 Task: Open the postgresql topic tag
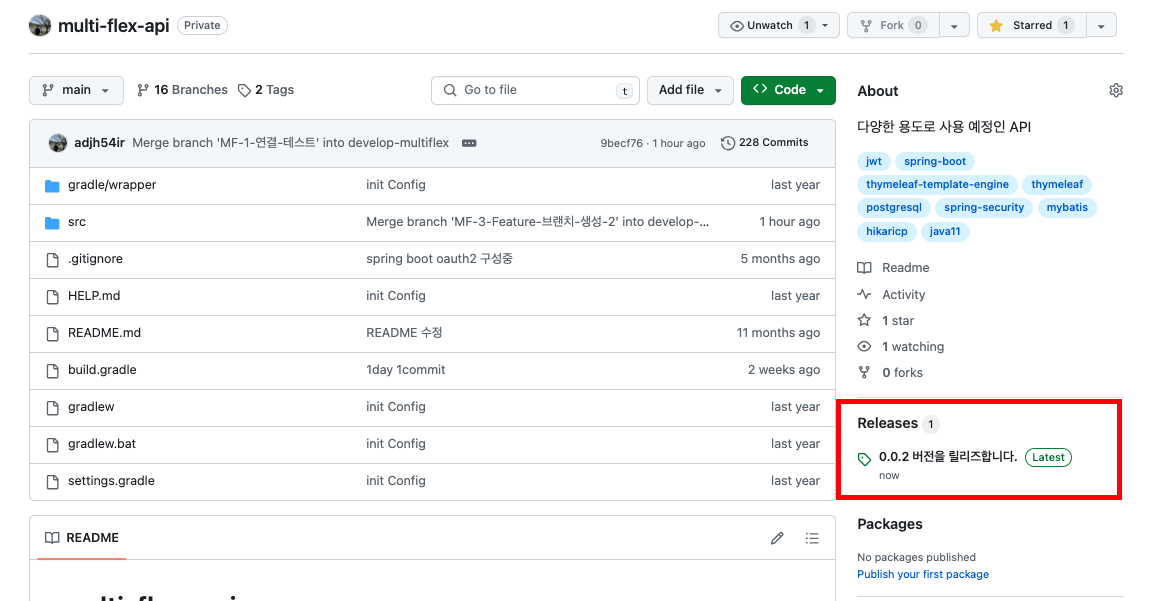coord(893,207)
